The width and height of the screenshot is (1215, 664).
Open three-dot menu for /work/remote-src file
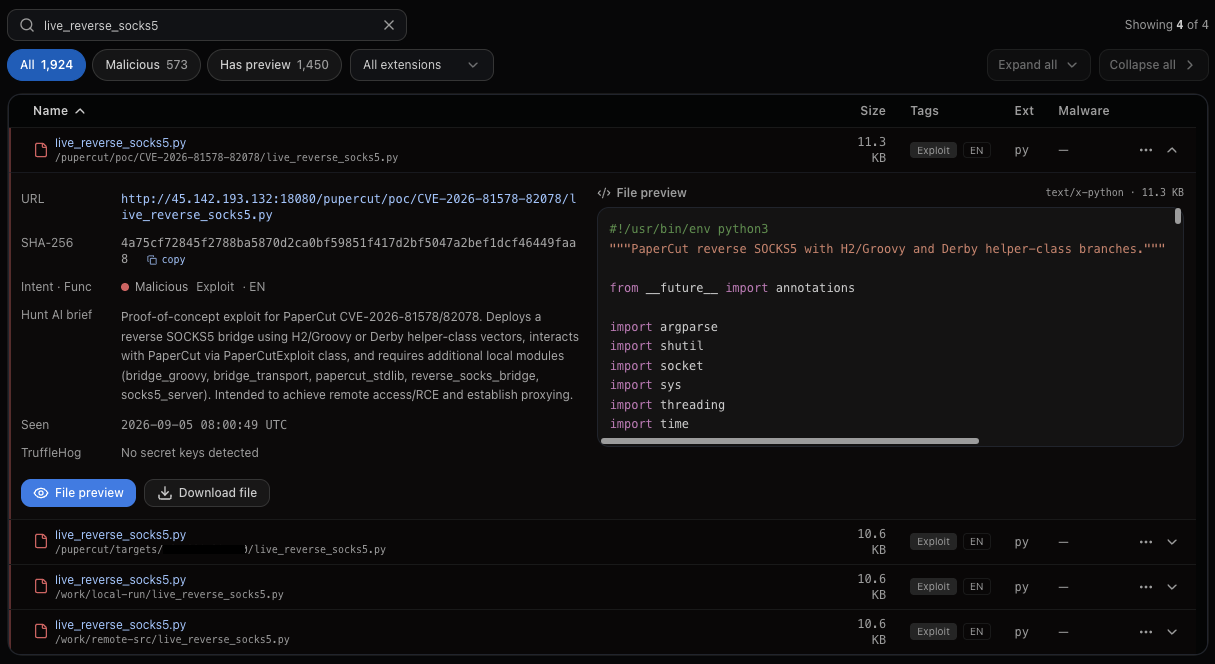[x=1146, y=632]
